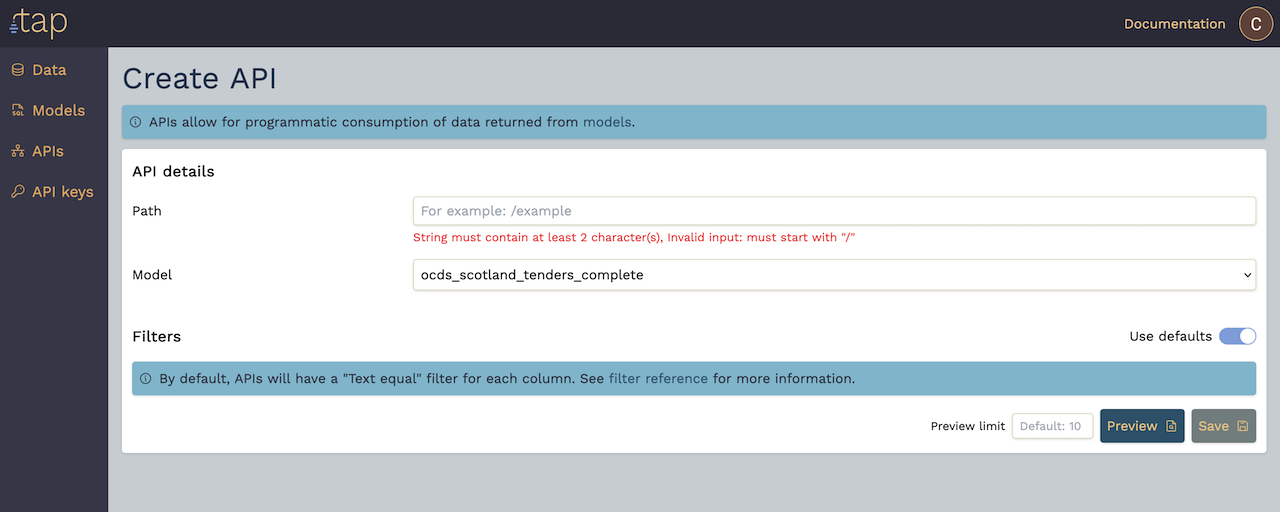Open the user avatar labeled C

(1256, 23)
